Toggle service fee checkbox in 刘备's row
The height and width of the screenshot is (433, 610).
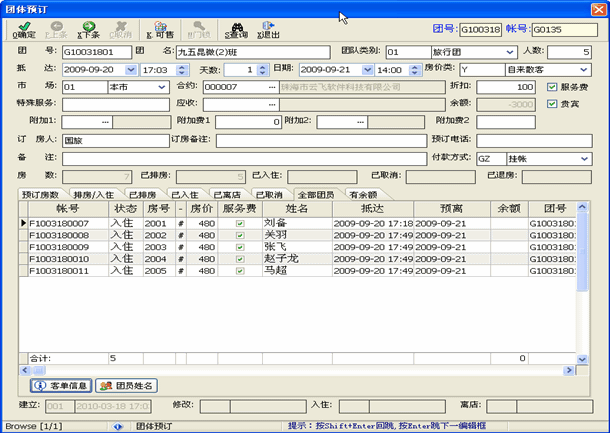click(238, 223)
